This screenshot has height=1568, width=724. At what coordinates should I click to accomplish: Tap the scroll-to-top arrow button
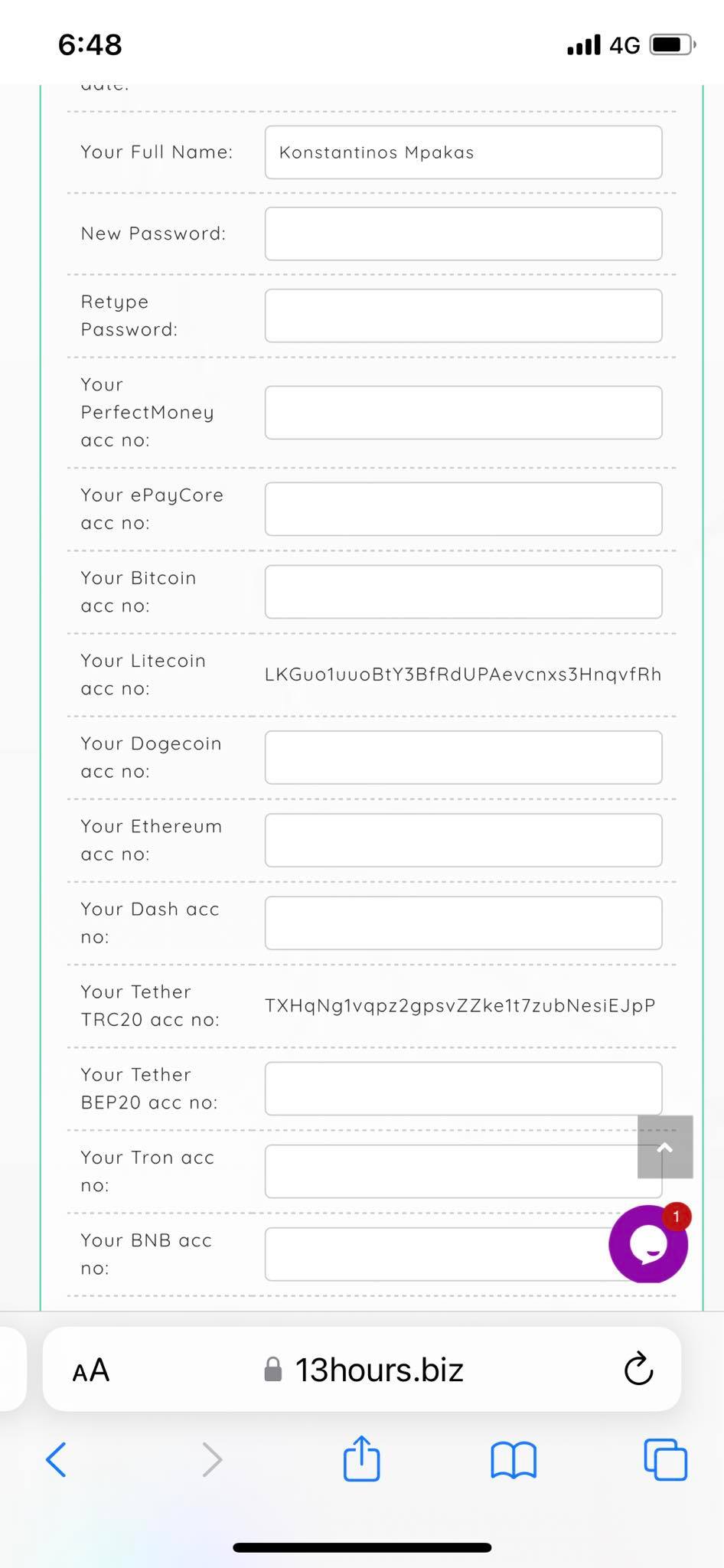pos(664,1147)
